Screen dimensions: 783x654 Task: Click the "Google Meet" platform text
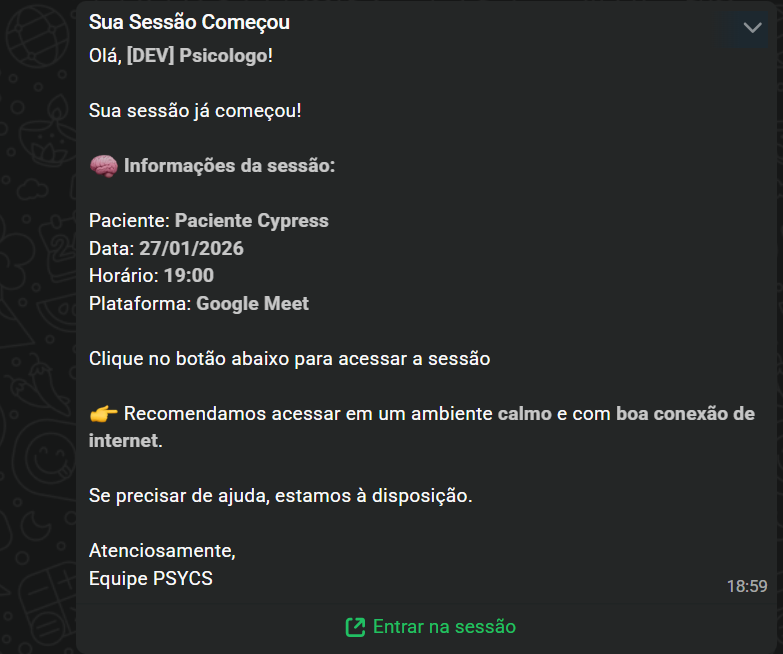point(252,304)
